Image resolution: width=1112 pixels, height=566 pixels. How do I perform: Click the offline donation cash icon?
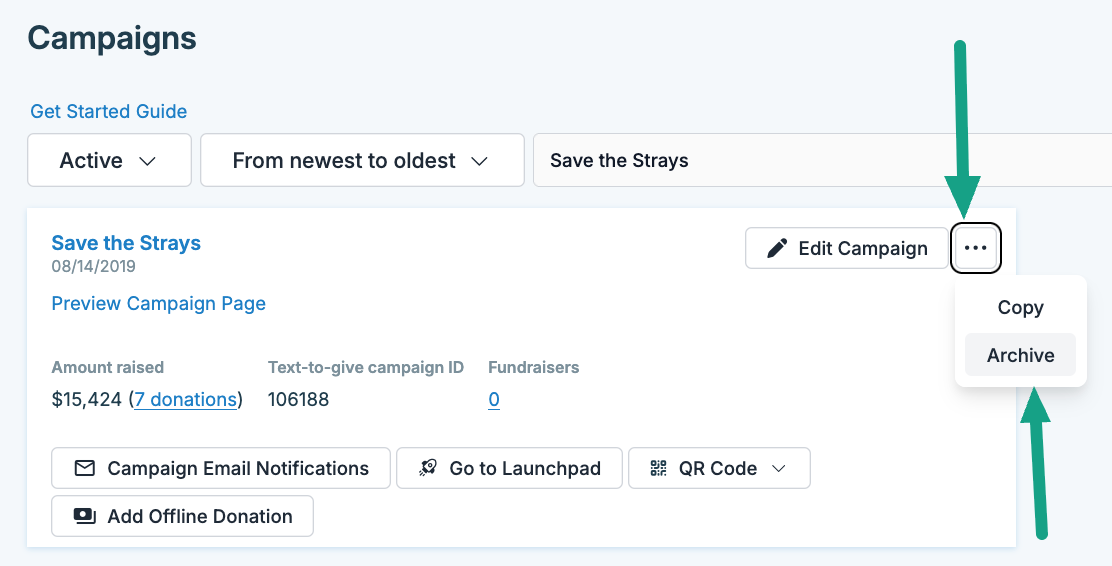coord(85,516)
